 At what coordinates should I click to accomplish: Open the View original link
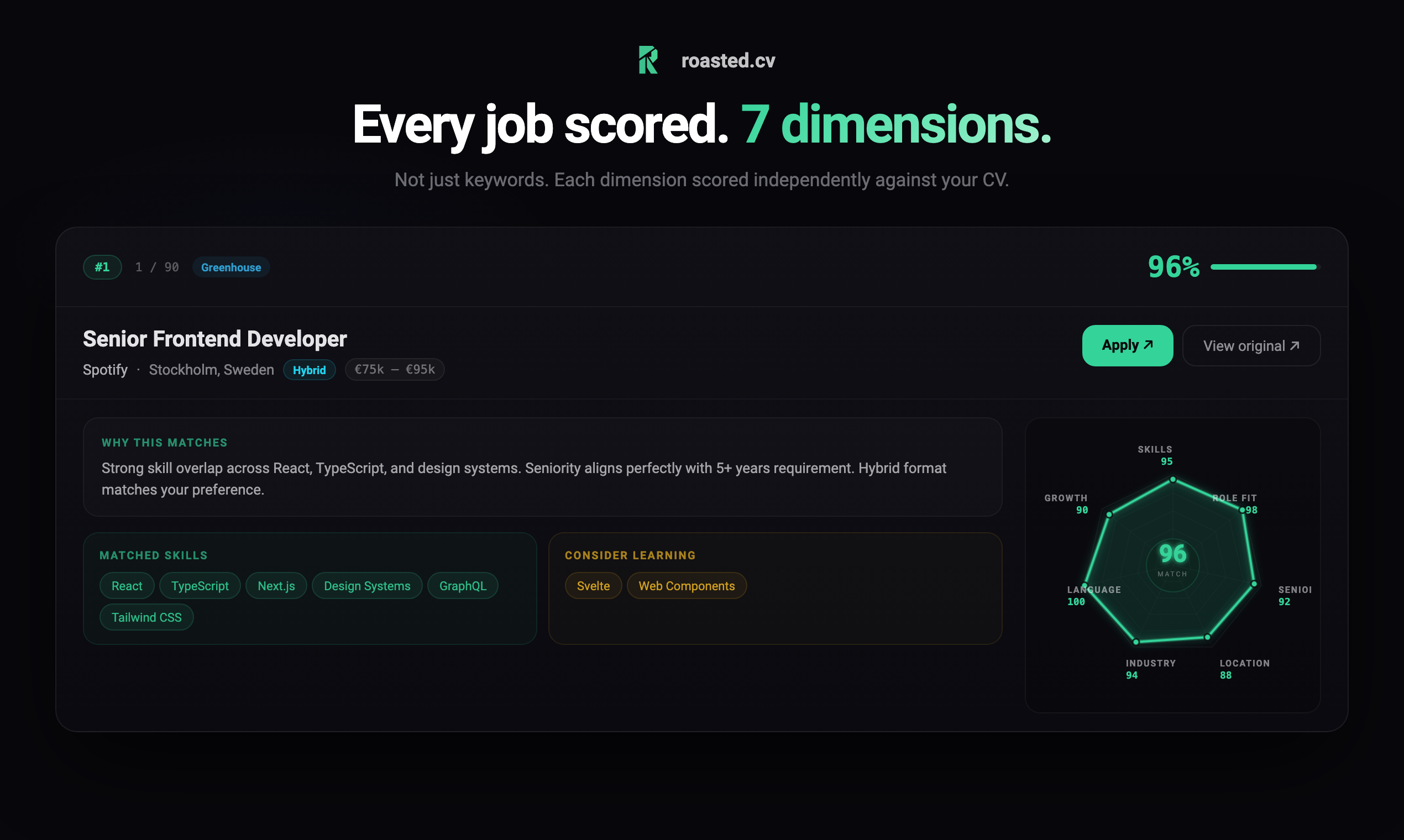[x=1250, y=346]
